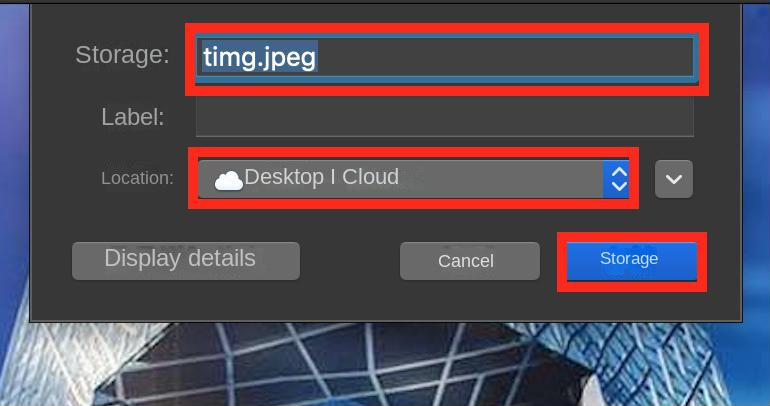Viewport: 770px width, 406px height.
Task: Click the "Label:" field label
Action: tap(133, 117)
